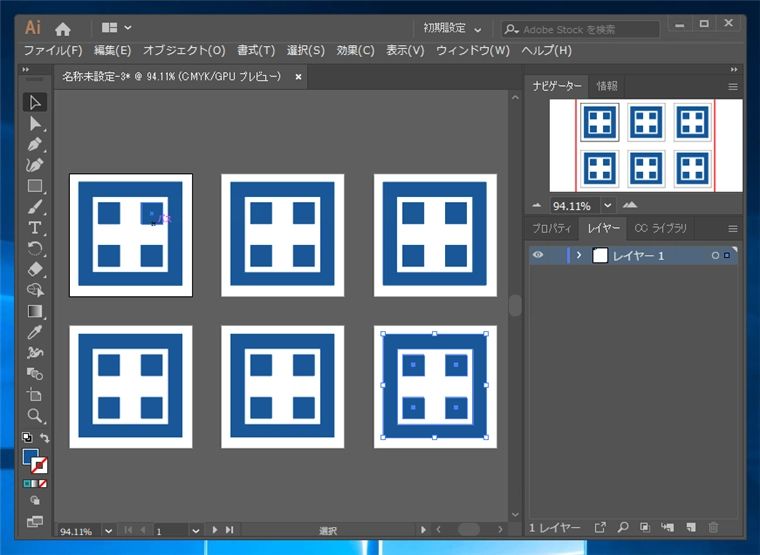Toggle the target circle of レイヤー 1
760x555 pixels.
tap(715, 256)
